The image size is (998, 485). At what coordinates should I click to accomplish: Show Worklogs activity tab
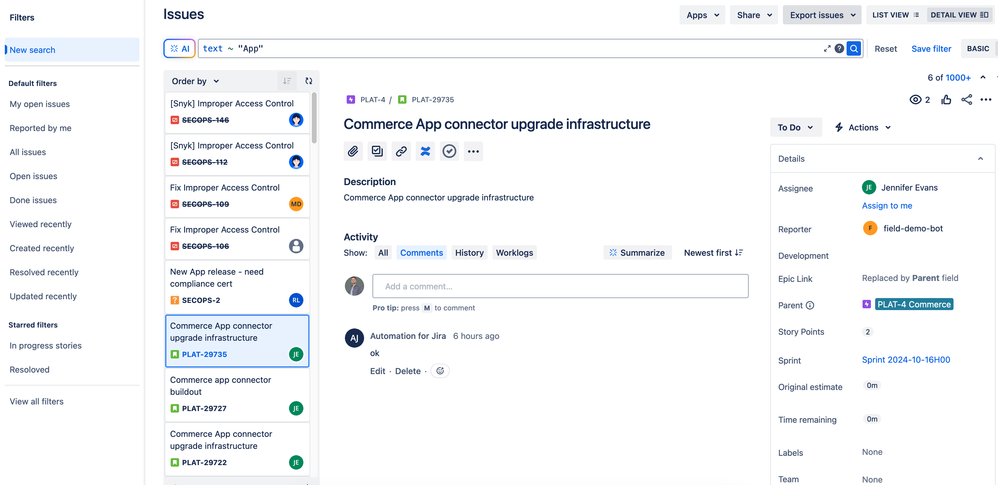pos(514,253)
